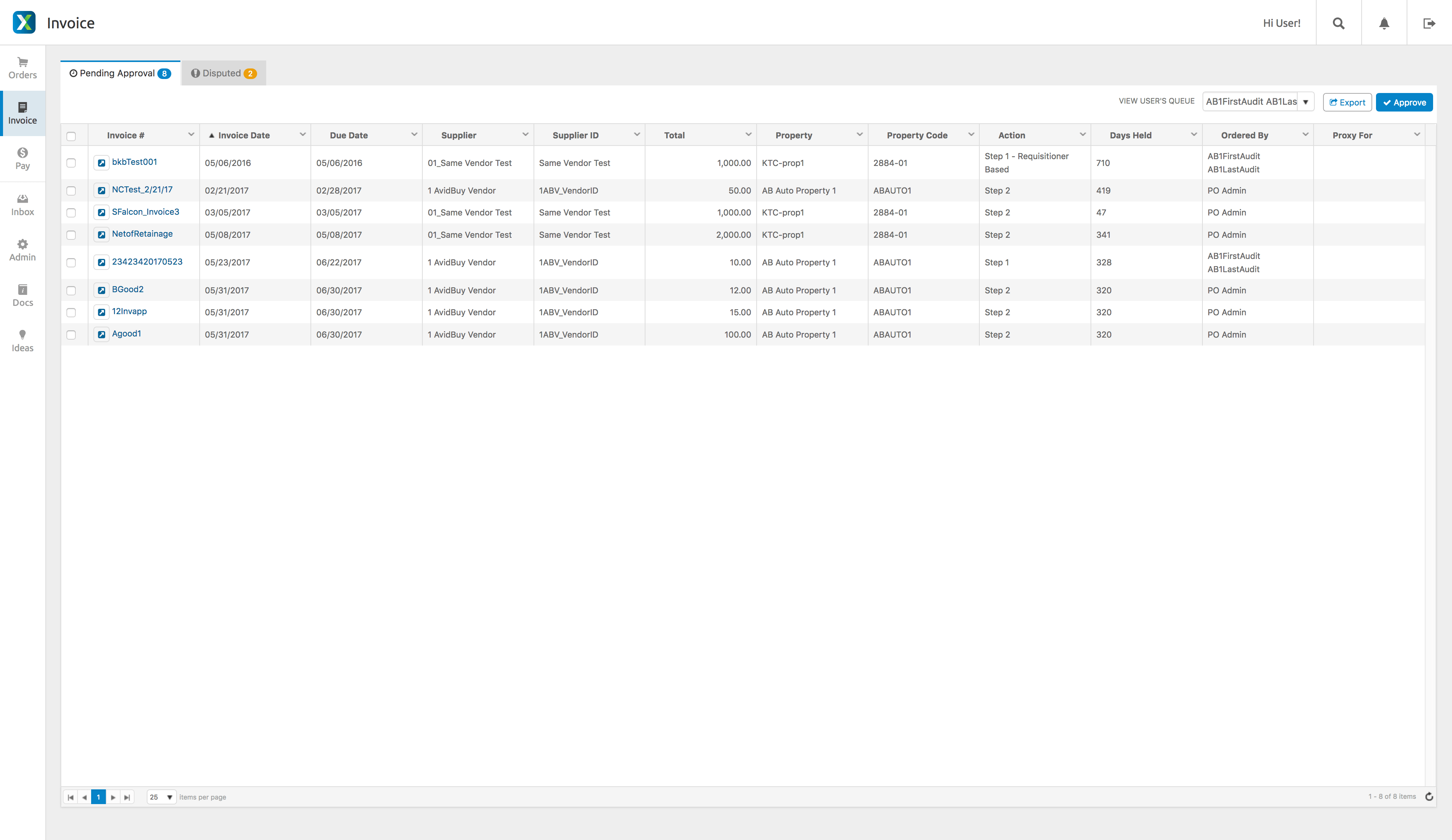Viewport: 1452px width, 840px height.
Task: Open the Pay section in sidebar
Action: pyautogui.click(x=22, y=158)
